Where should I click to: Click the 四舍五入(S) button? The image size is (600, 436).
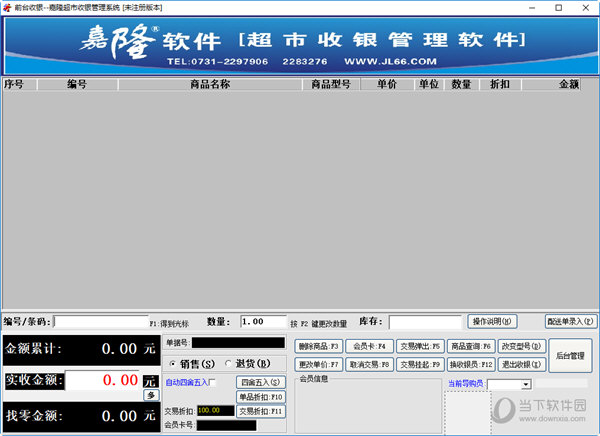tap(260, 382)
